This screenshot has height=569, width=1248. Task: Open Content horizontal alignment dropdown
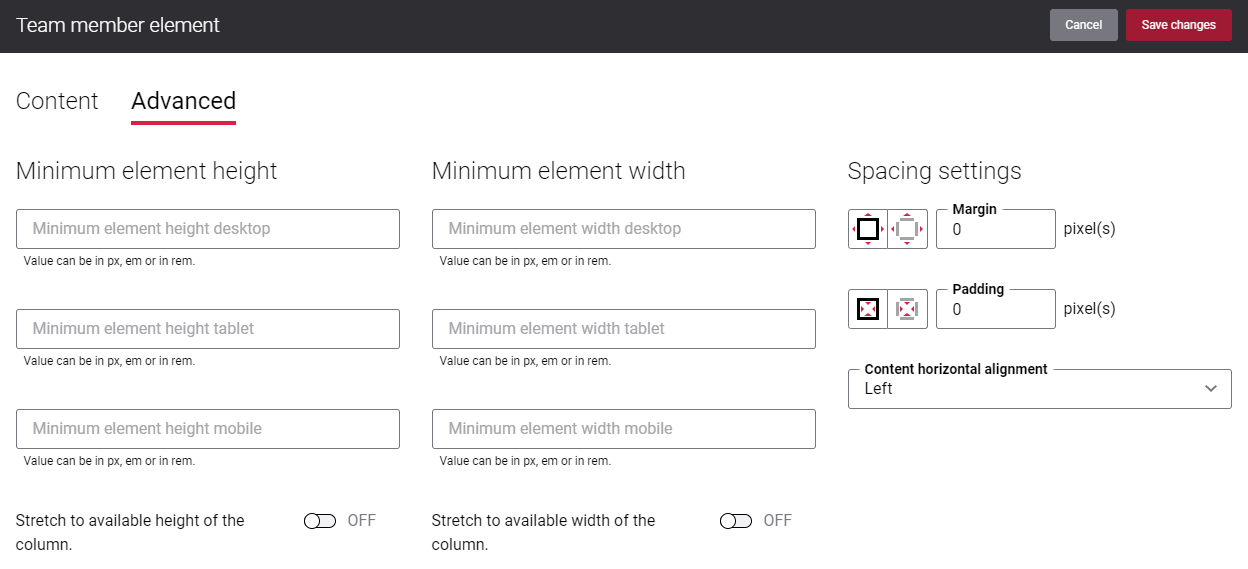[1040, 389]
